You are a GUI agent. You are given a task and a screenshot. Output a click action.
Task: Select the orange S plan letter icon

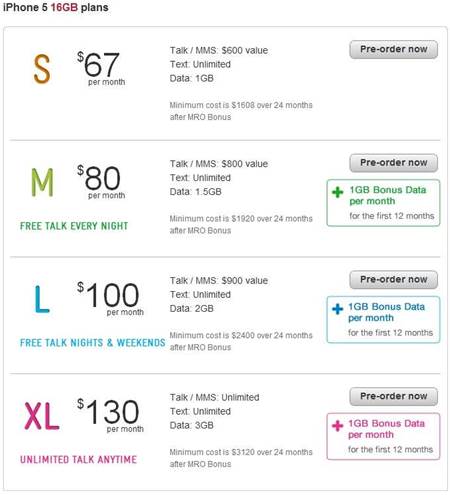(x=42, y=69)
